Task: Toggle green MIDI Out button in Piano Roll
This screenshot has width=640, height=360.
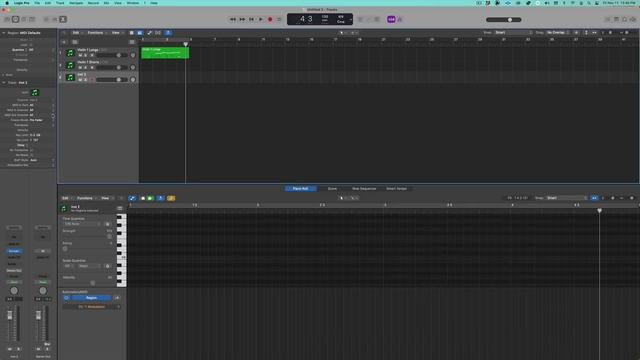Action: pyautogui.click(x=151, y=198)
